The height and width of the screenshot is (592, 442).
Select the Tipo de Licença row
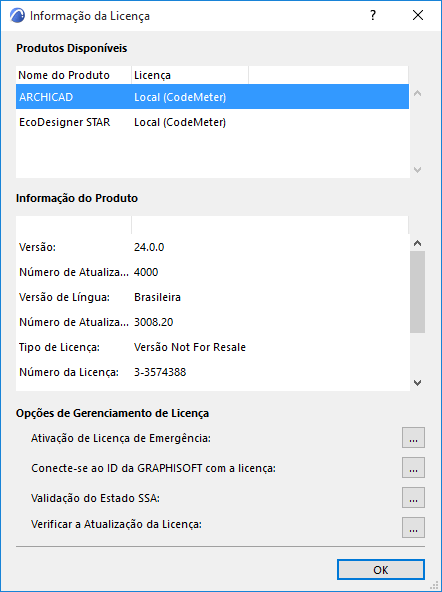[x=212, y=347]
